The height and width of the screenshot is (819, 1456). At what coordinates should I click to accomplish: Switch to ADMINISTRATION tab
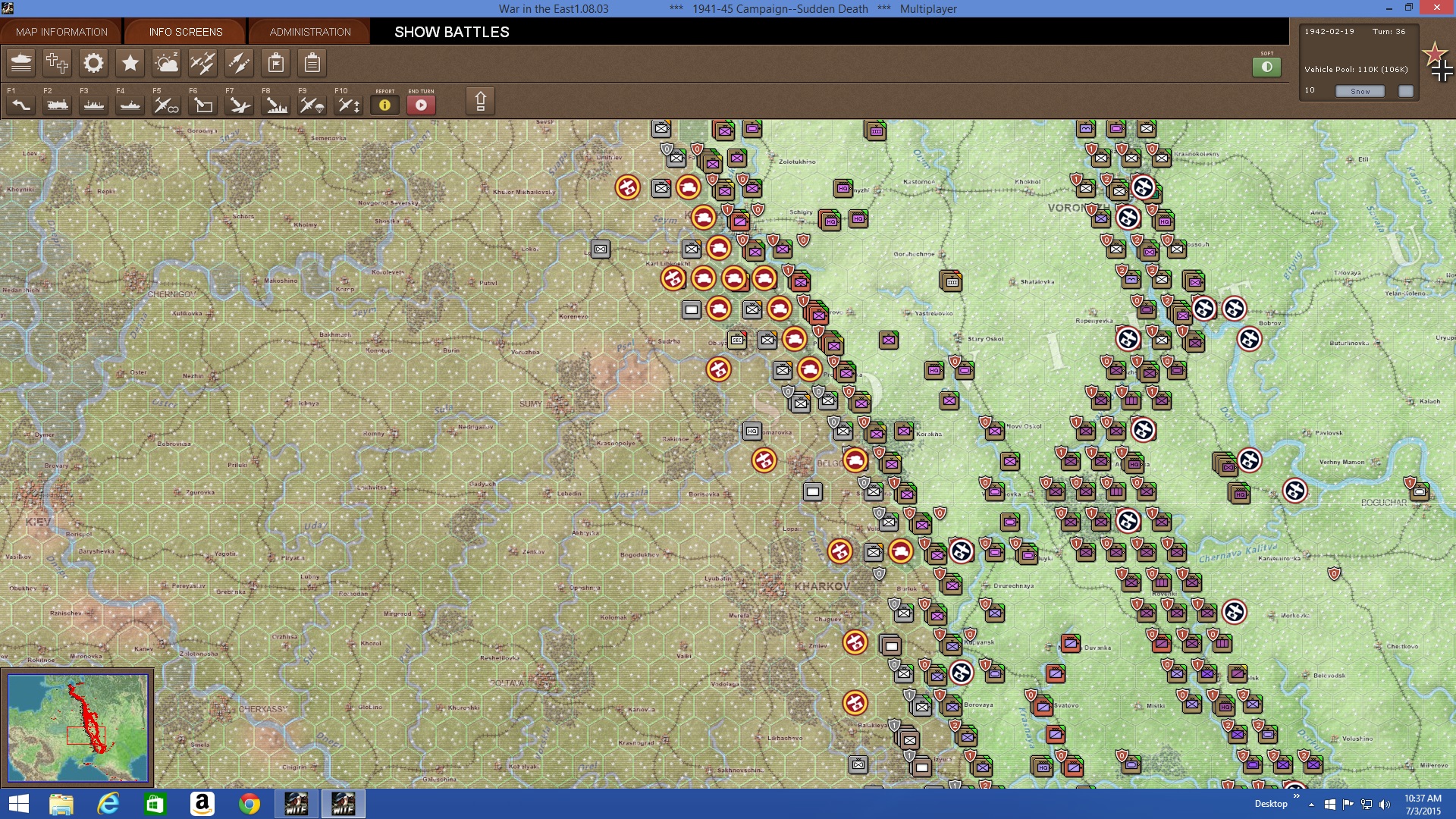310,32
